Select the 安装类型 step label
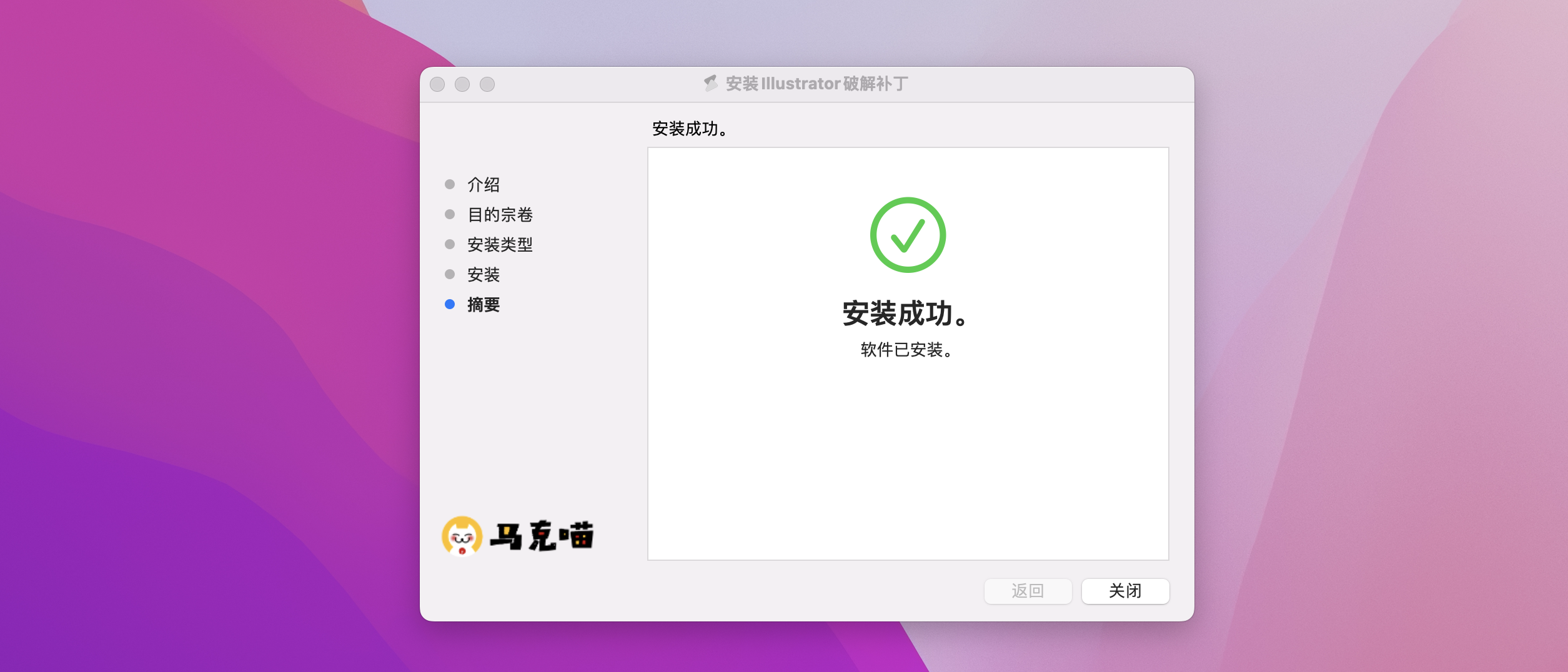Image resolution: width=1568 pixels, height=672 pixels. click(x=500, y=244)
